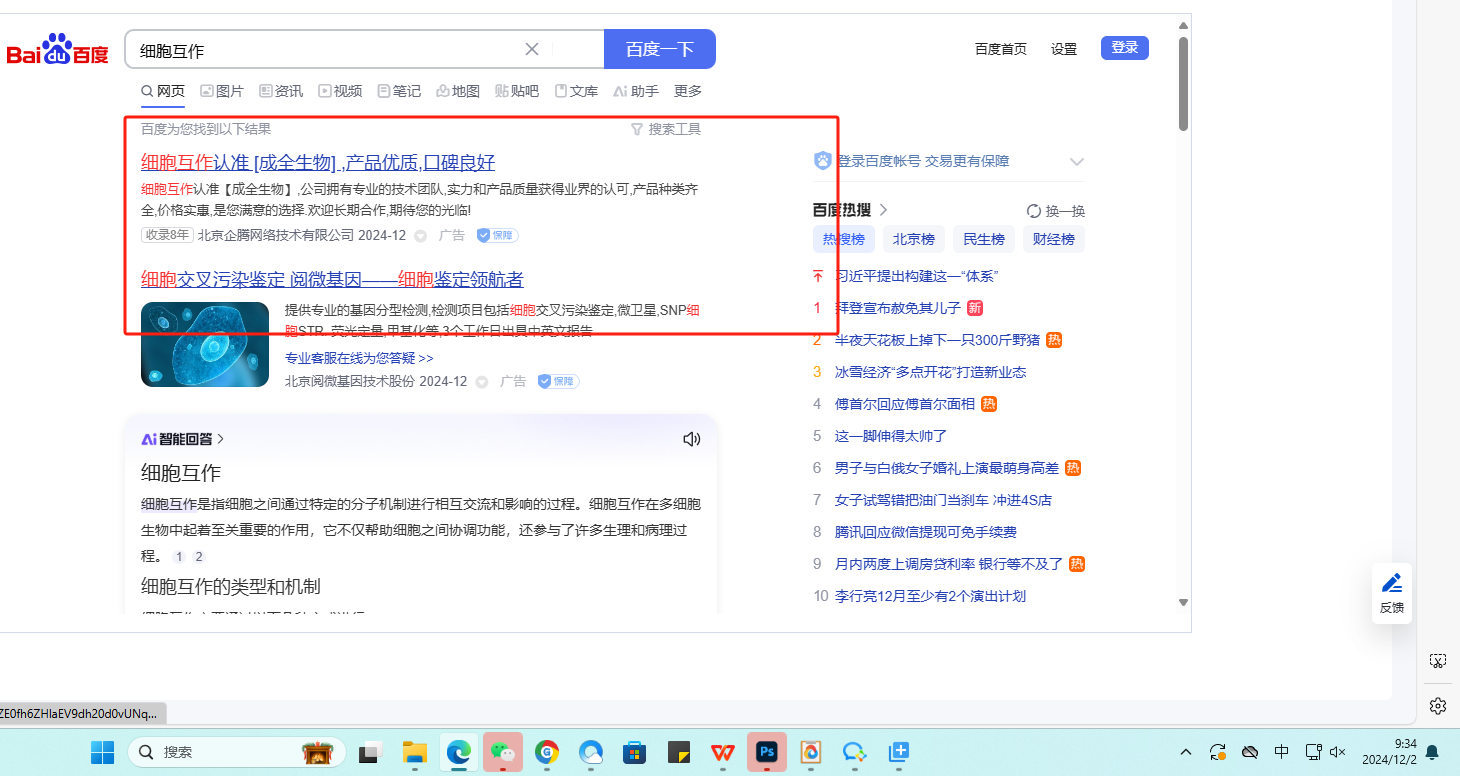Click the speaker icon in AI智能回答
The width and height of the screenshot is (1460, 776).
coord(691,439)
